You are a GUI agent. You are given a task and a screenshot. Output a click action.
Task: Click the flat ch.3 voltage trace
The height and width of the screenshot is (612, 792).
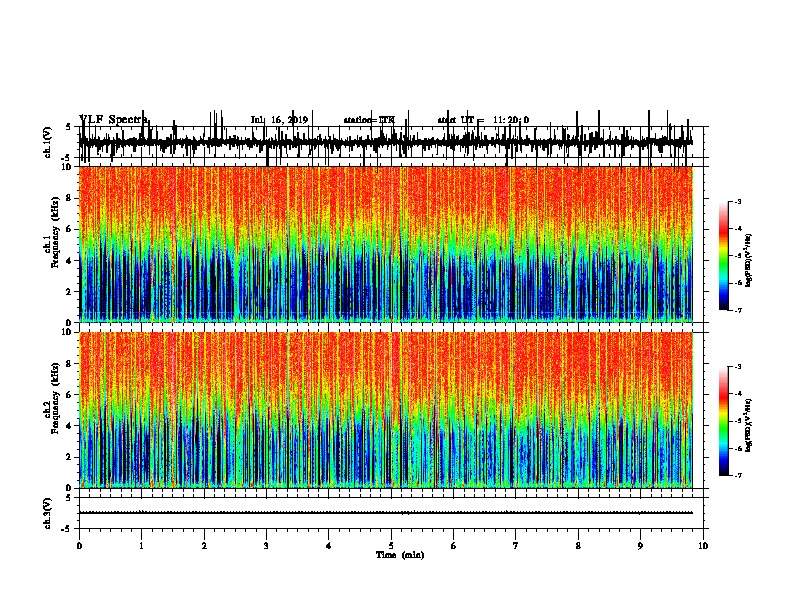pyautogui.click(x=386, y=513)
